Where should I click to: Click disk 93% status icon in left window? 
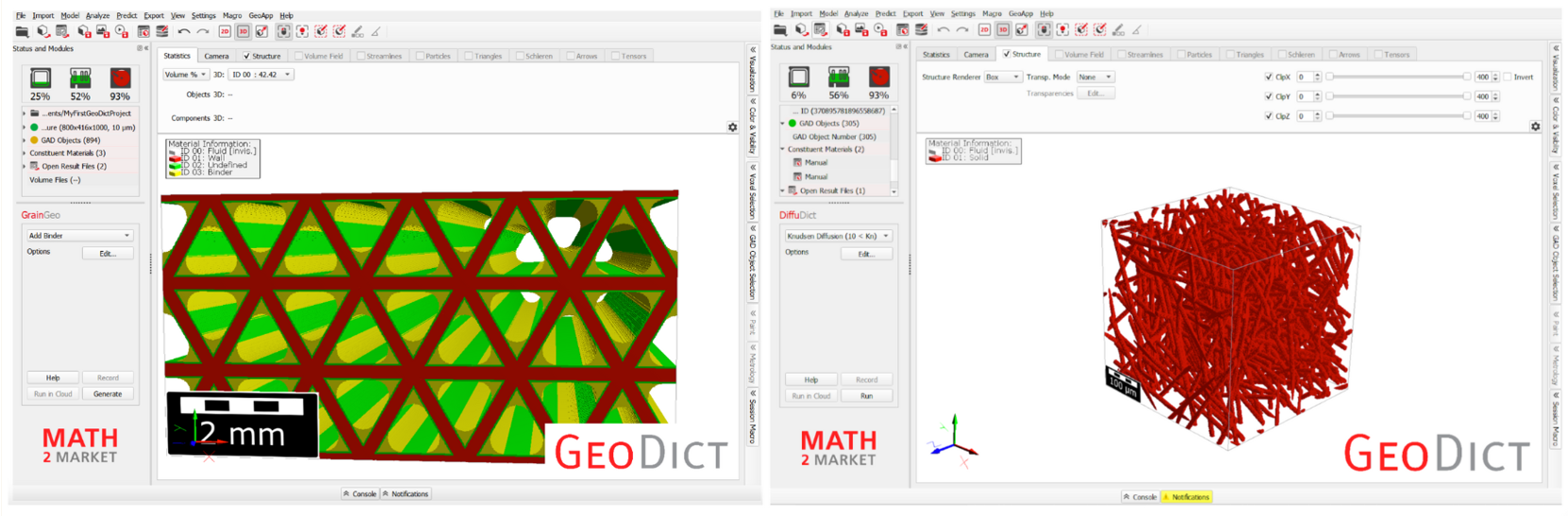pos(120,78)
